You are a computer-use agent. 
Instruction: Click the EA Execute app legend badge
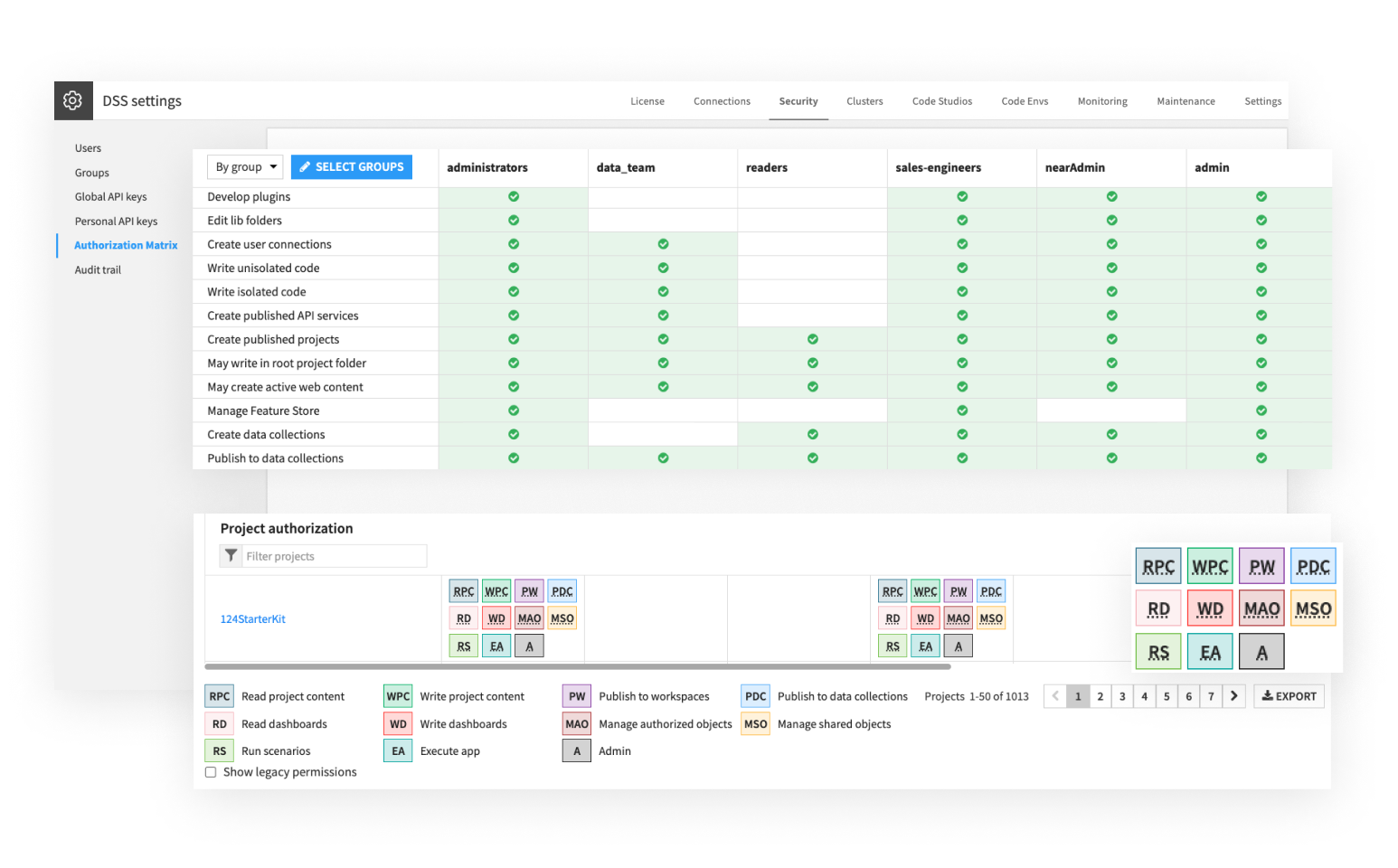[398, 750]
